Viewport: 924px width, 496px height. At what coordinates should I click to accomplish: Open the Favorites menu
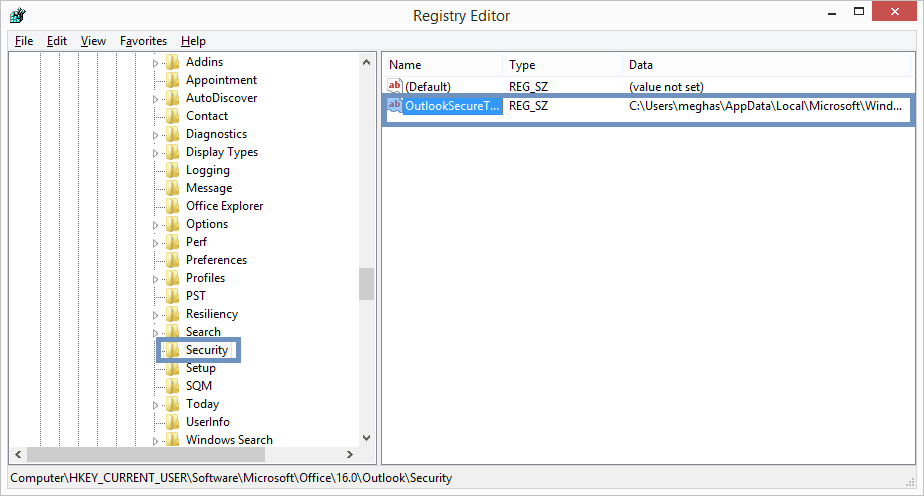coord(143,41)
